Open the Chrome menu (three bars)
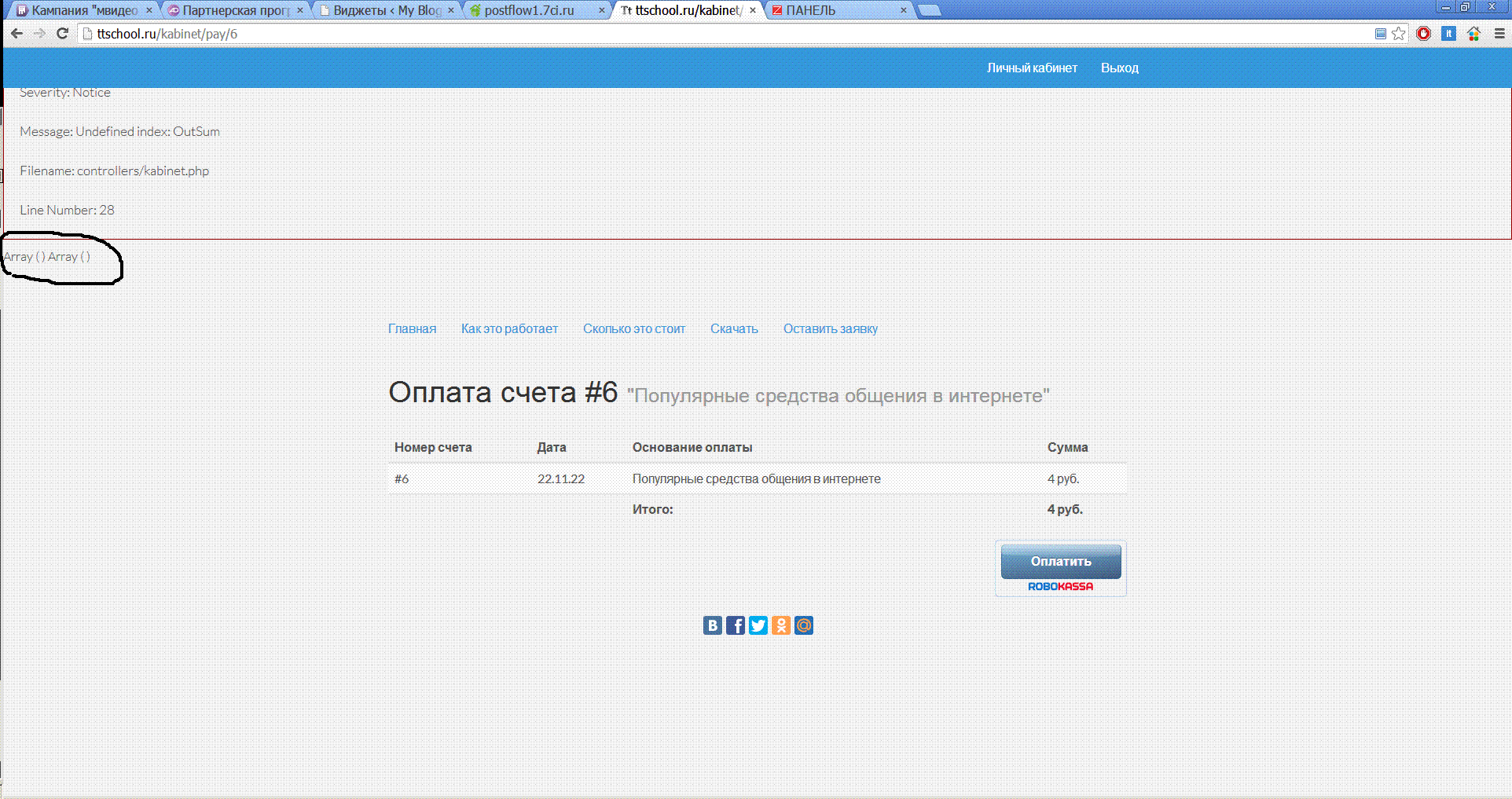 coord(1499,34)
